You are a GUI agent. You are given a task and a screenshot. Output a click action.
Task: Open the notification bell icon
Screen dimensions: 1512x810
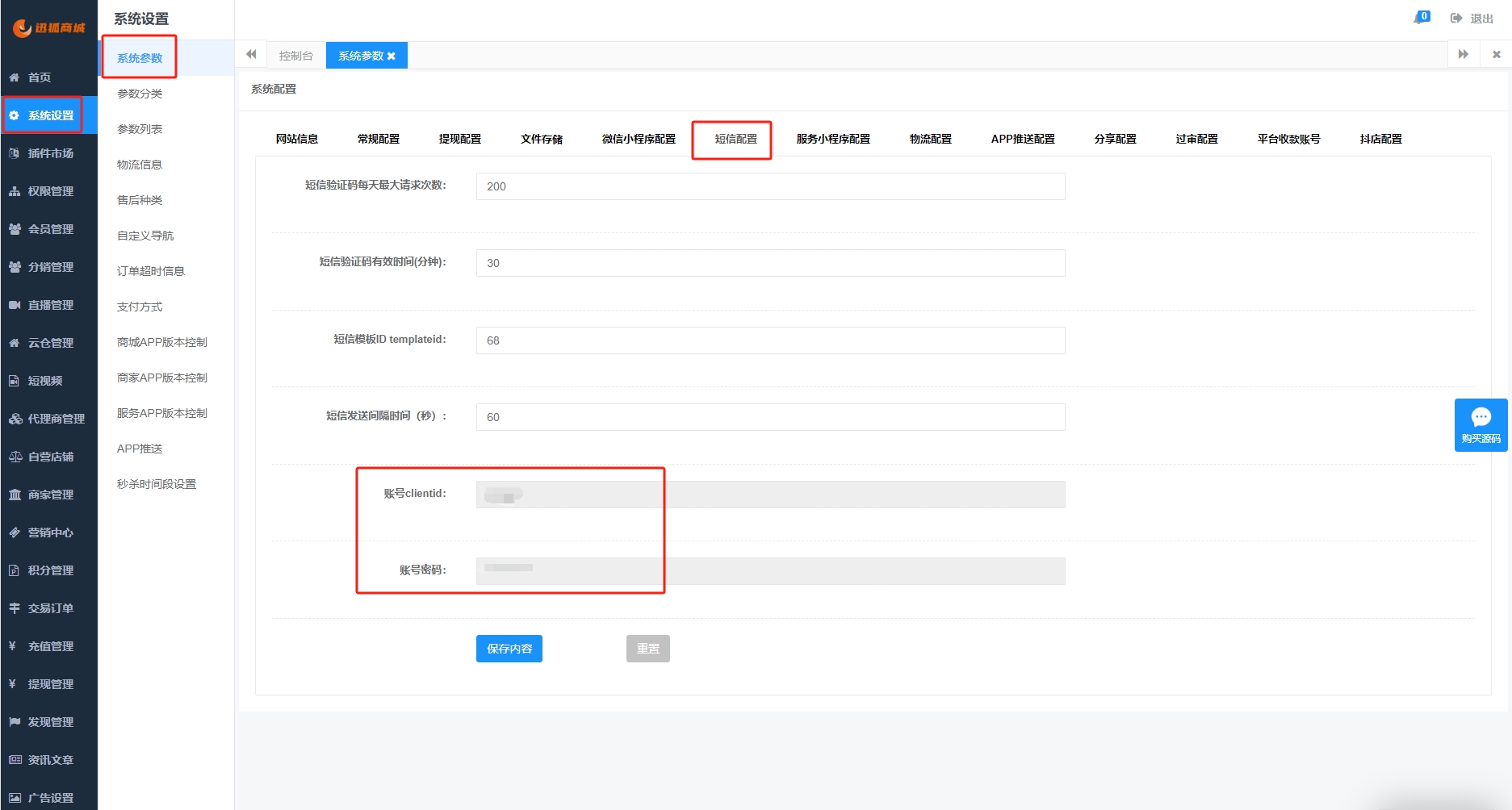[1421, 18]
